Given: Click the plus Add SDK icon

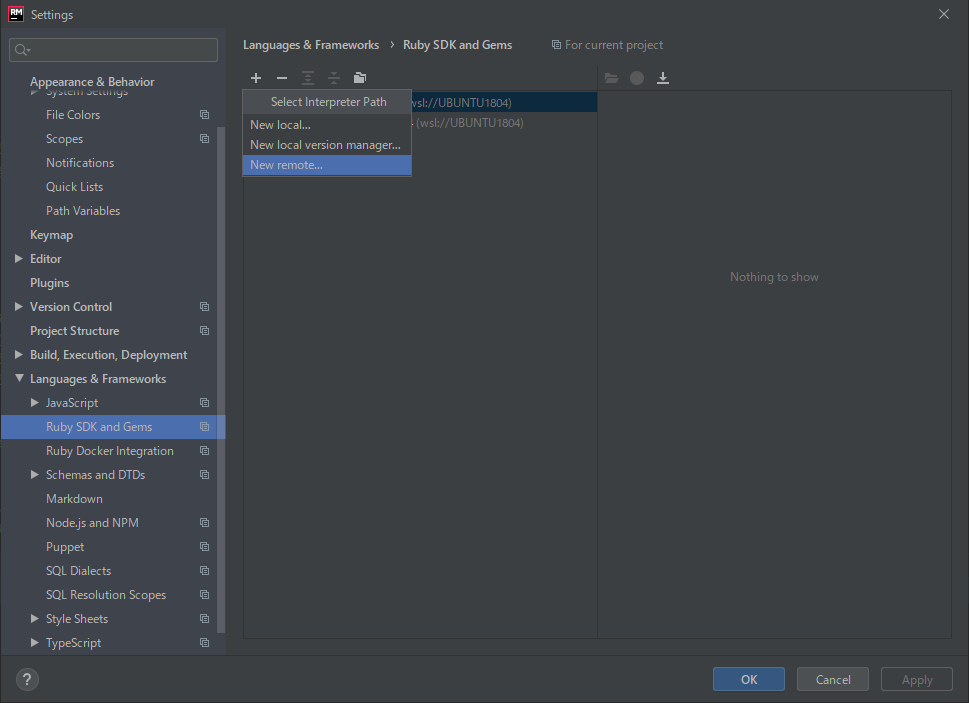Looking at the screenshot, I should pyautogui.click(x=256, y=78).
